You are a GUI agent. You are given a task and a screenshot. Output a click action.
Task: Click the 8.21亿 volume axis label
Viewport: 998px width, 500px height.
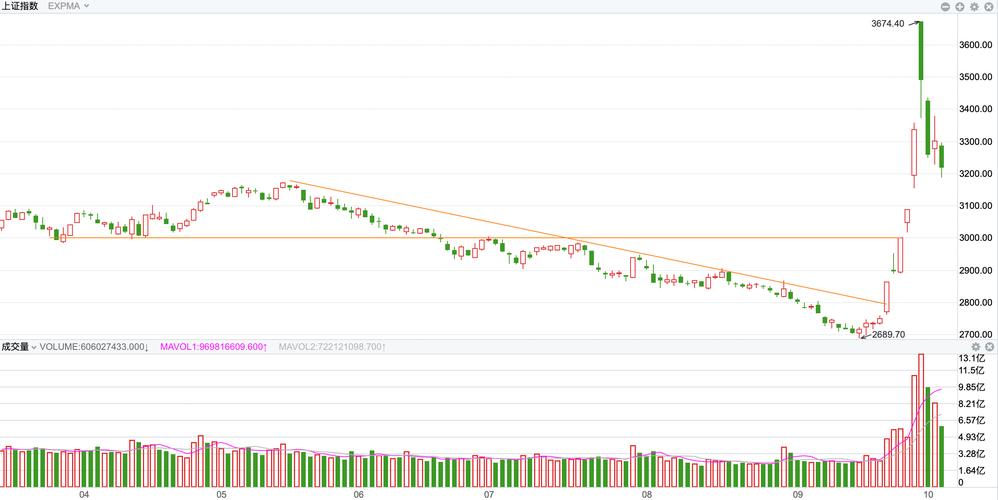pyautogui.click(x=971, y=403)
